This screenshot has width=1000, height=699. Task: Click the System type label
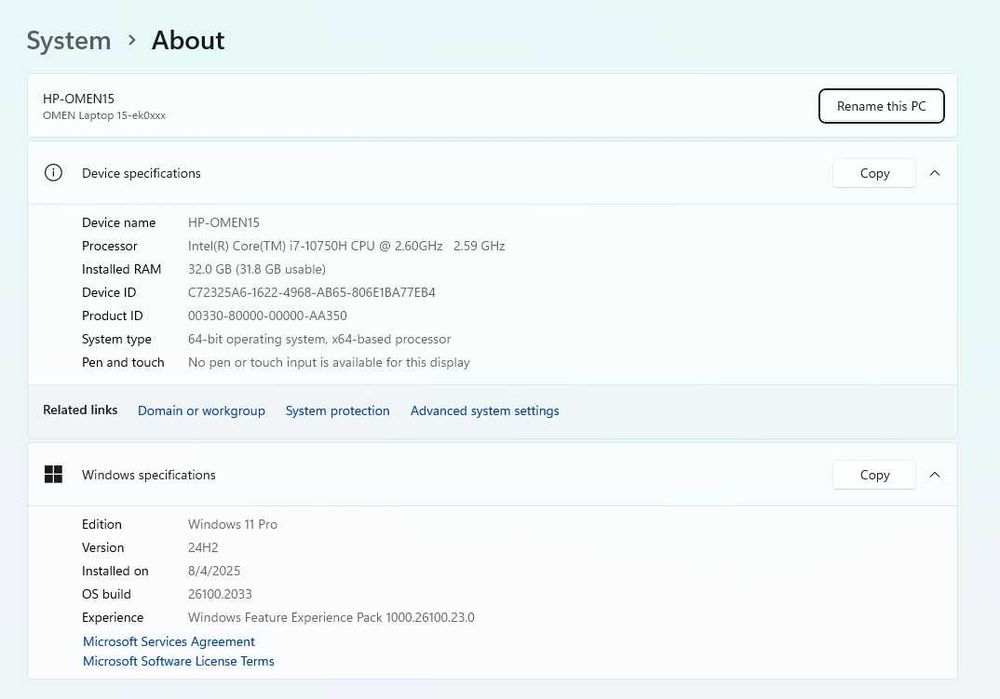[117, 339]
